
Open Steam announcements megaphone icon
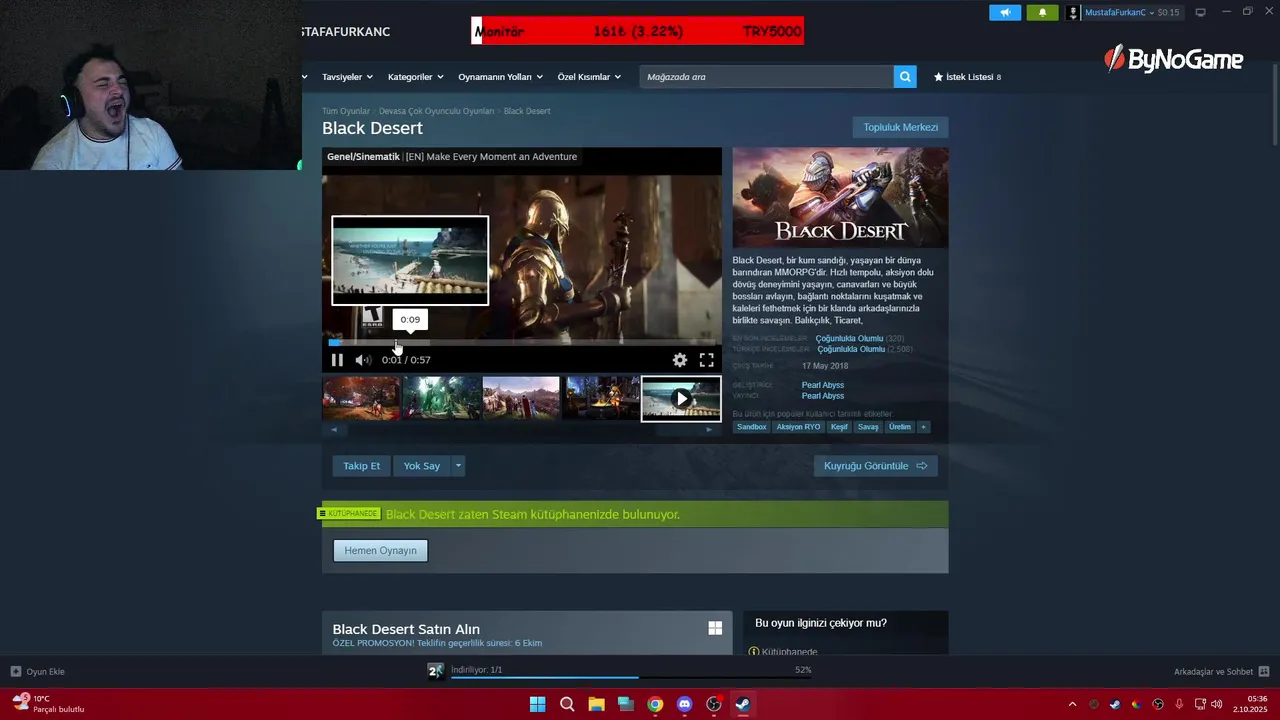pos(1005,13)
